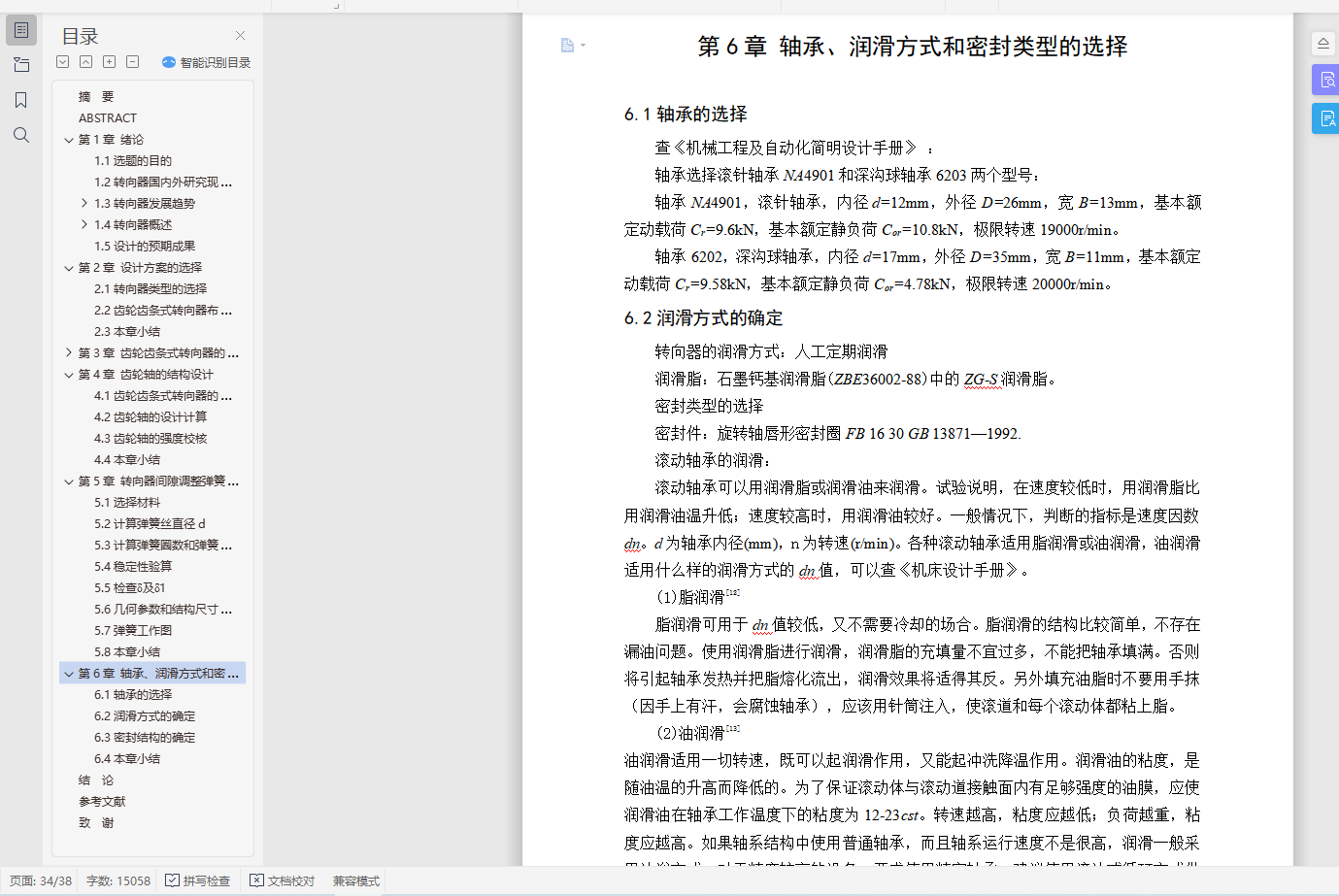Go to 1.1 选题的目的 heading
Image resolution: width=1339 pixels, height=896 pixels.
click(133, 161)
